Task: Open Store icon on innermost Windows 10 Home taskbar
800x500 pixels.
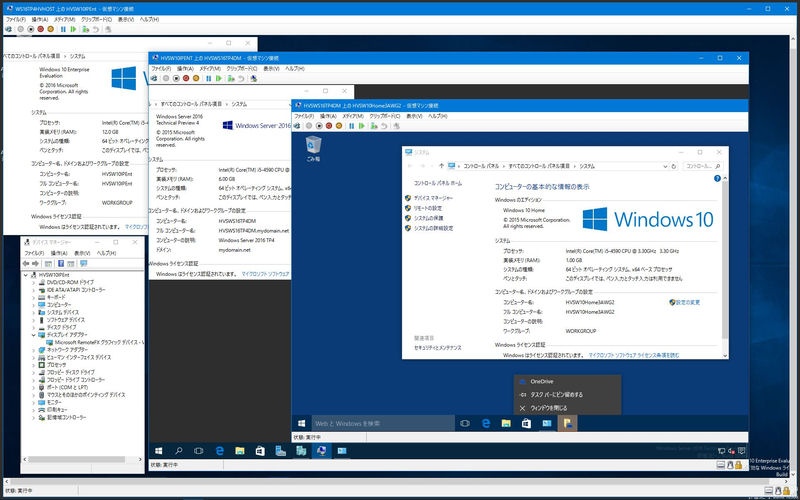Action: [x=526, y=423]
